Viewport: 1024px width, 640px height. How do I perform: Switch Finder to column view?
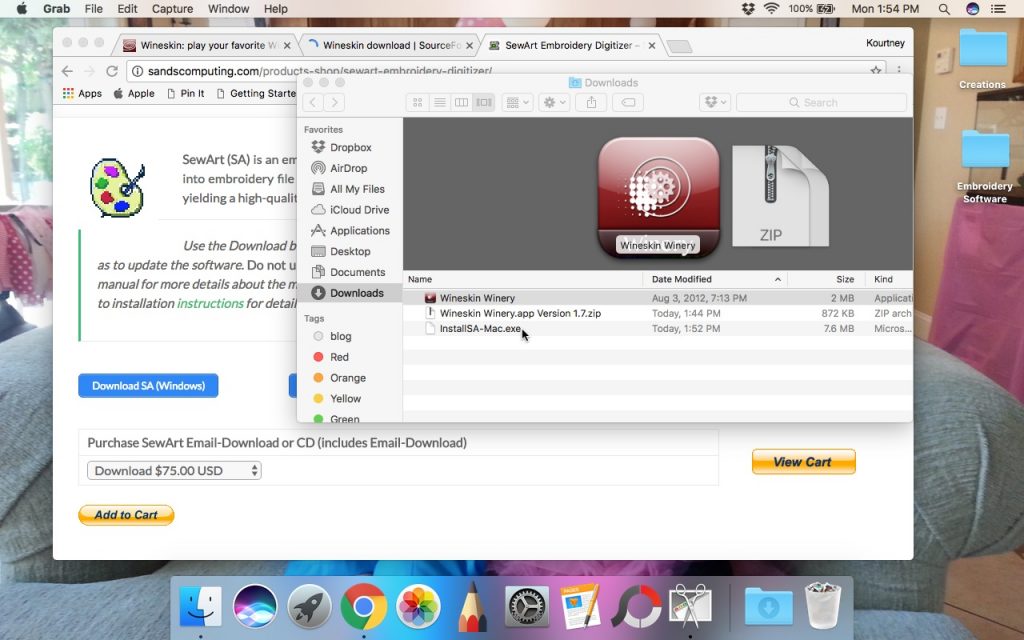[461, 103]
